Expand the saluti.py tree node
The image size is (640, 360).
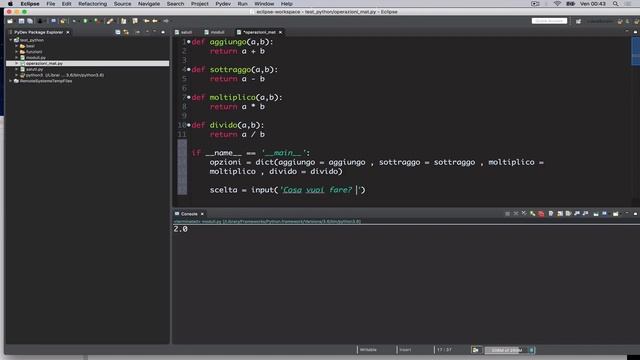16,69
